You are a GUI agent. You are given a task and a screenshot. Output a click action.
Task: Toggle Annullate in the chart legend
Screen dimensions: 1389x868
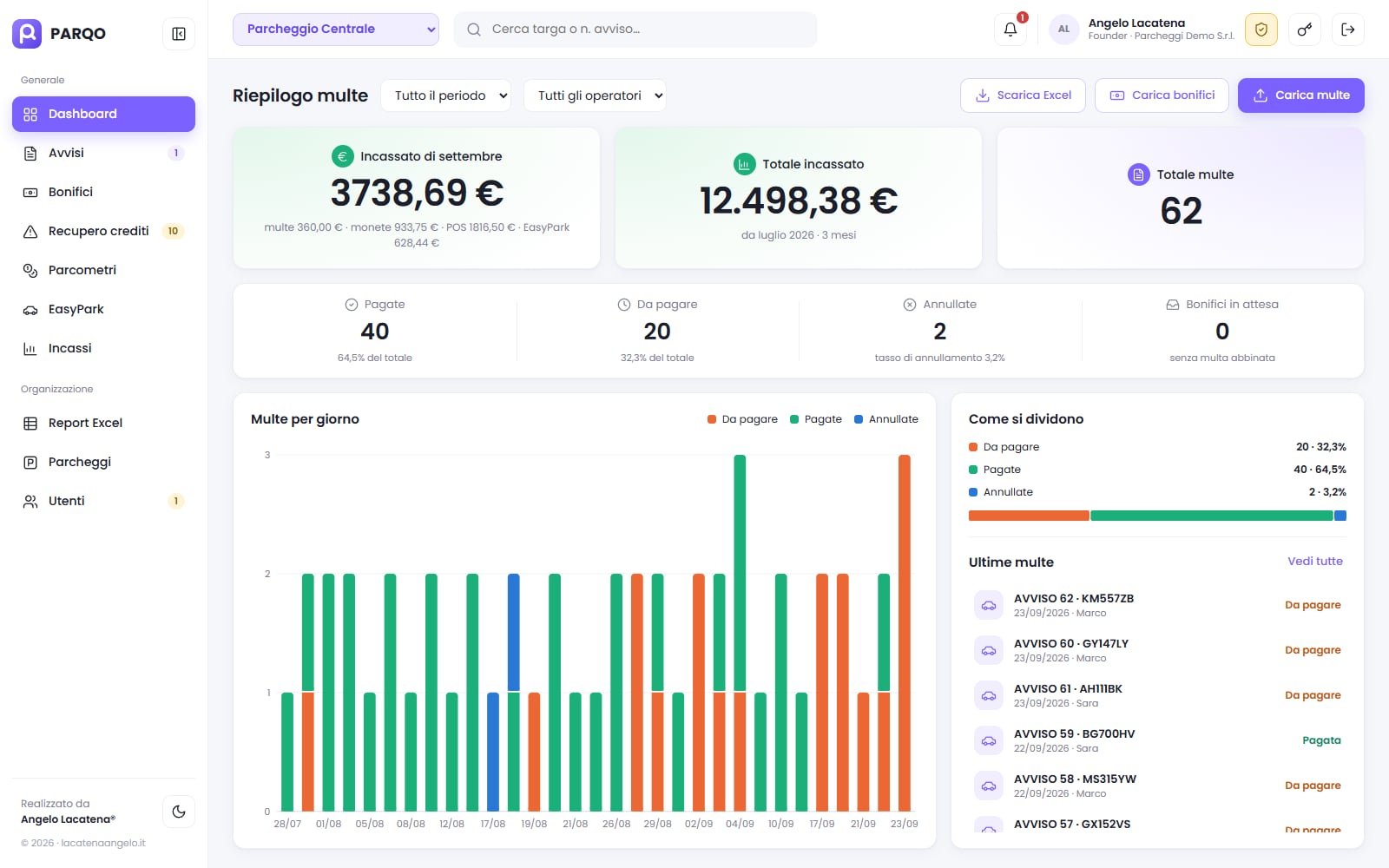[886, 419]
